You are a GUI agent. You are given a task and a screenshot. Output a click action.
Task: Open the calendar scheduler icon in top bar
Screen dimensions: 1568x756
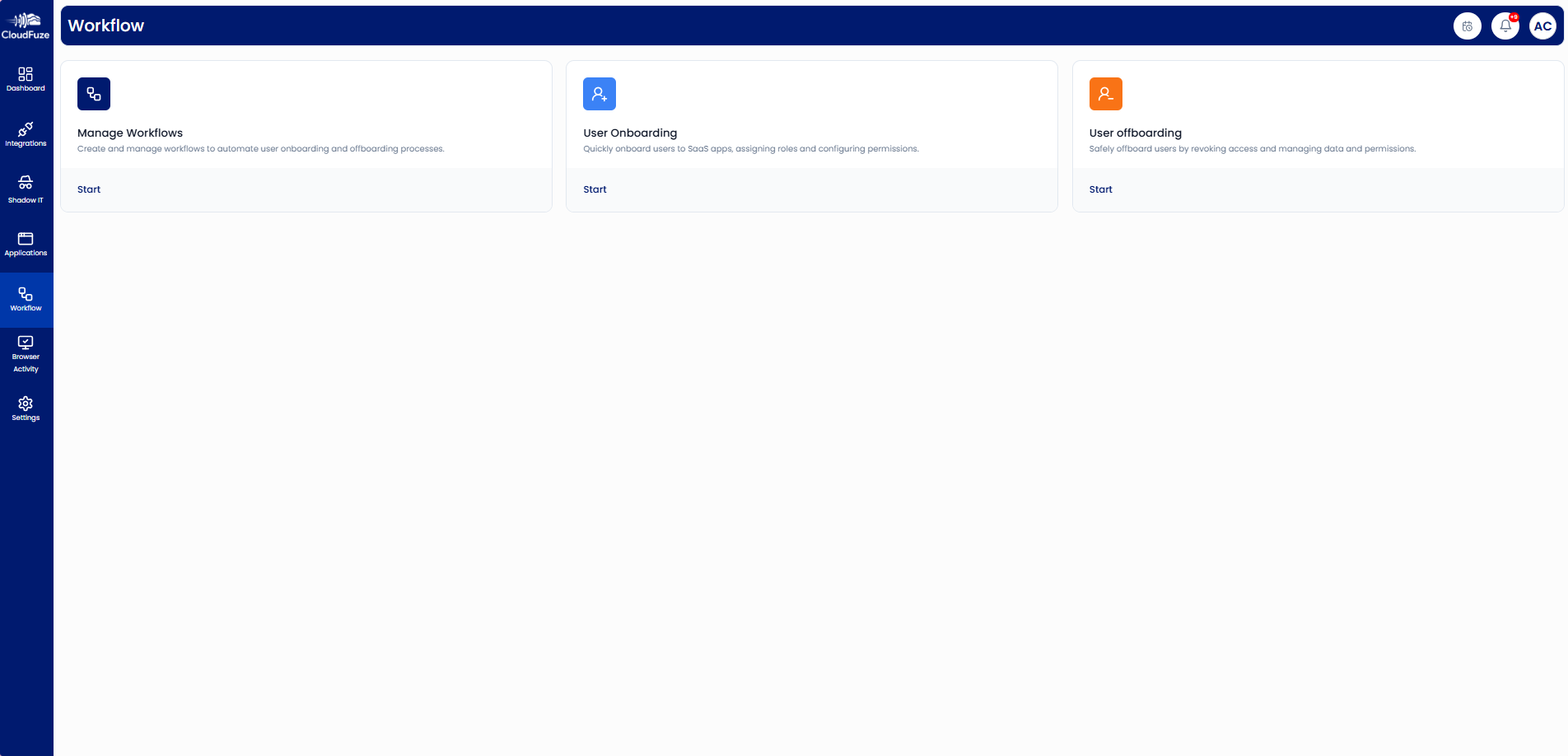tap(1467, 26)
